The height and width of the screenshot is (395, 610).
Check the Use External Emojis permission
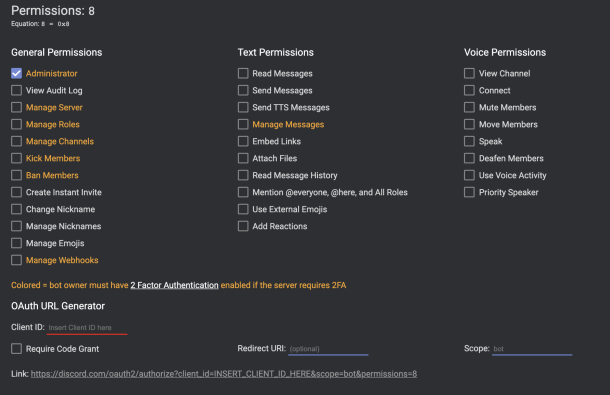tap(243, 209)
